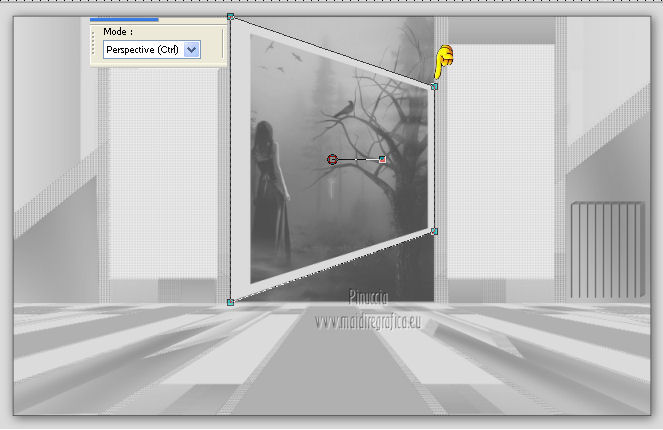Viewport: 663px width, 430px height.
Task: Click the top-left corner transform handle
Action: (x=230, y=16)
